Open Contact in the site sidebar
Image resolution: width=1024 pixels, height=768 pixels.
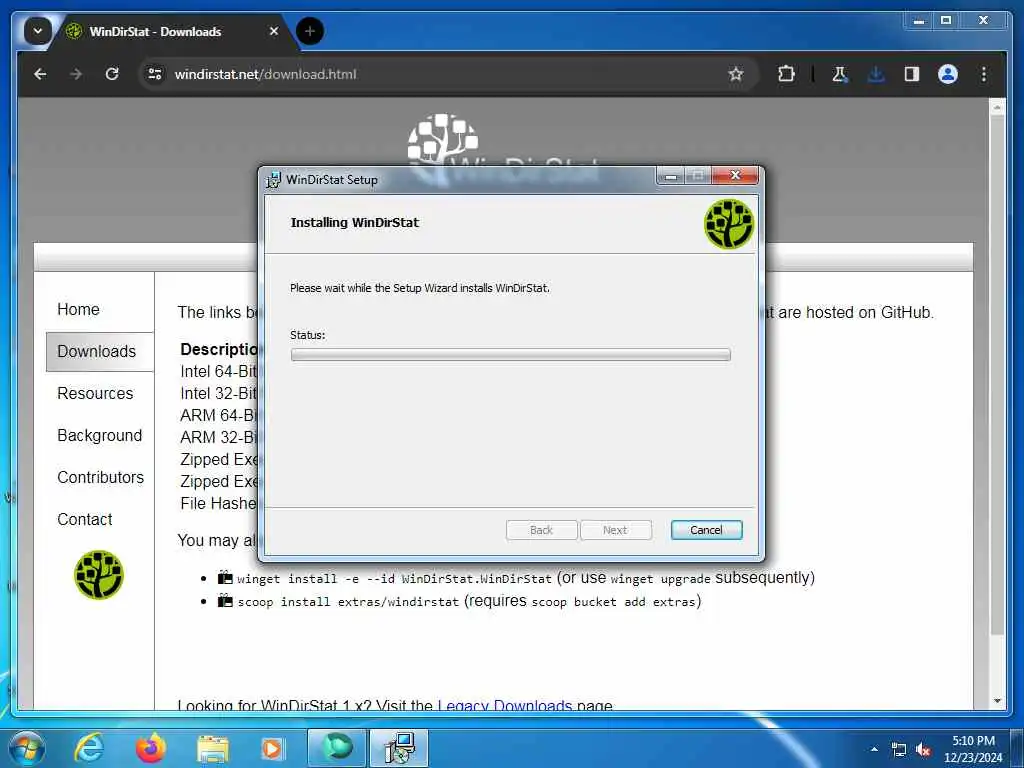[x=85, y=519]
